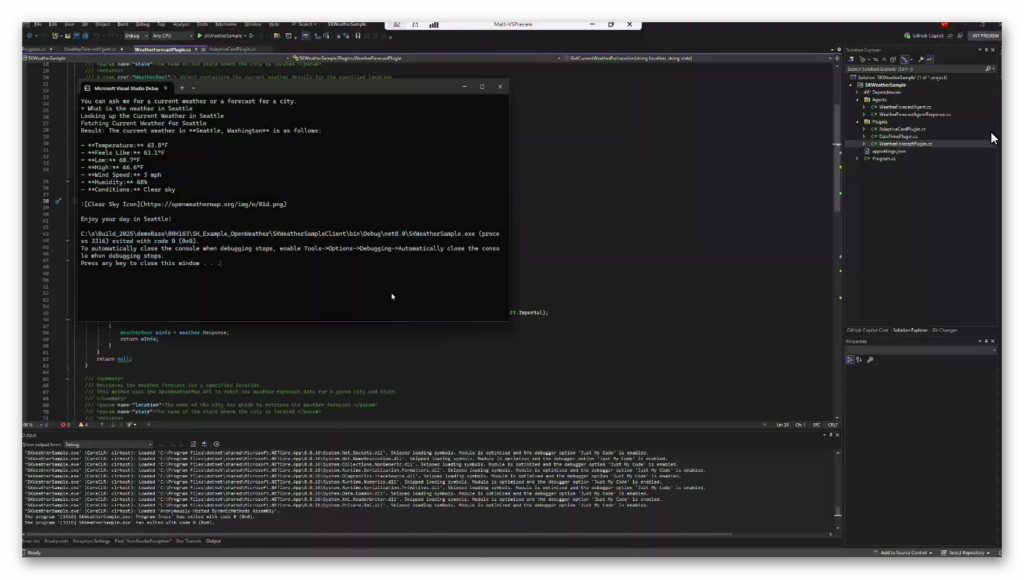Toggle Preview Selected Items in Solution Explorer toolbar
1024x580 pixels.
(929, 59)
